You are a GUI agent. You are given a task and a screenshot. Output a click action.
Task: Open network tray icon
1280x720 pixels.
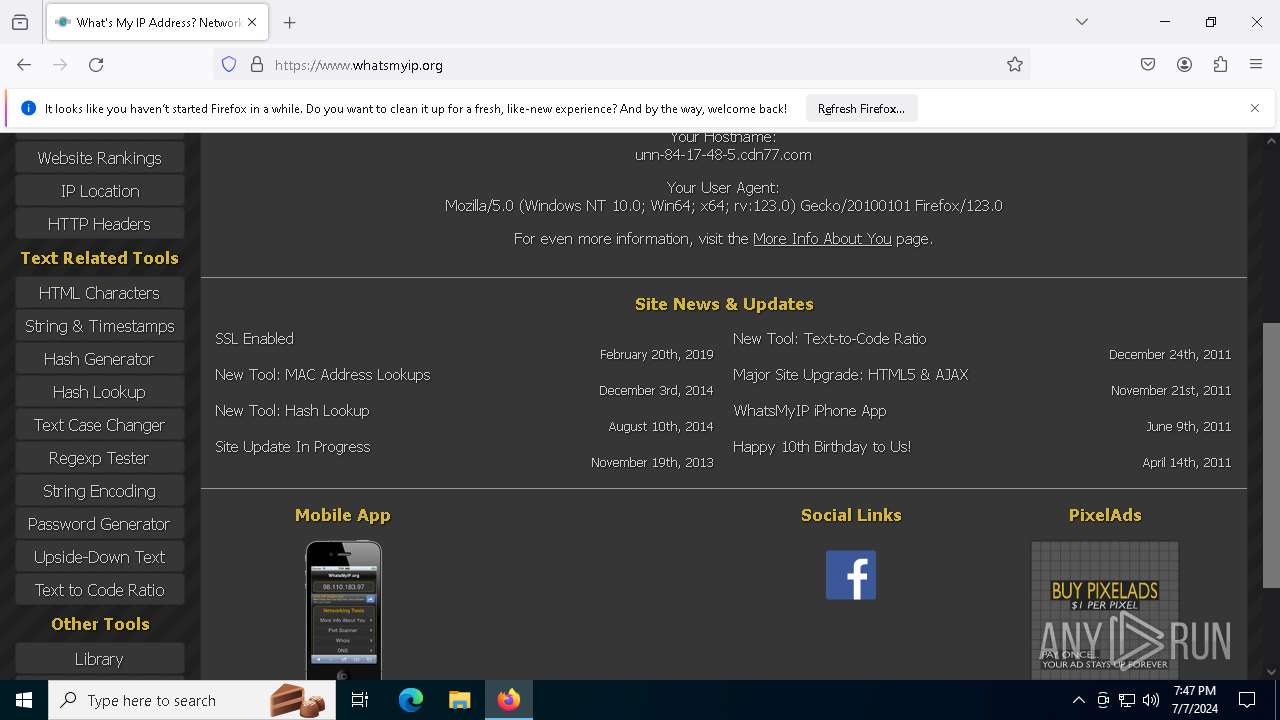click(1127, 700)
